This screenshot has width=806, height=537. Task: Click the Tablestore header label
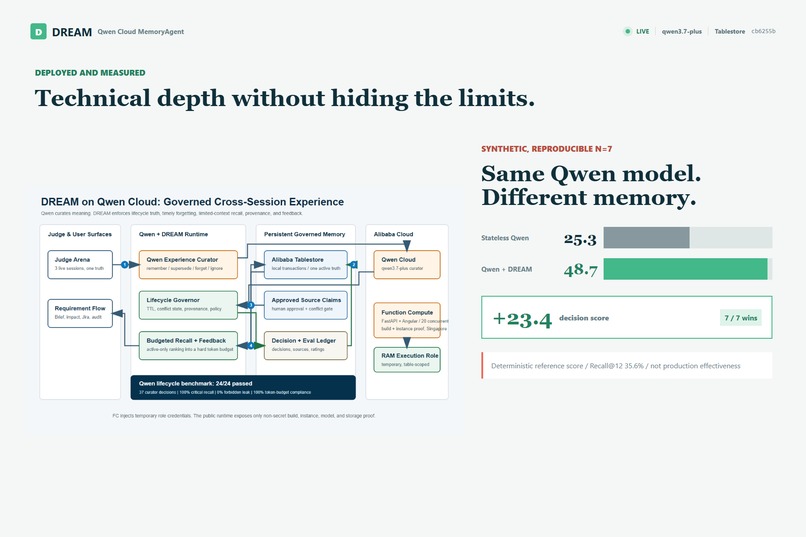pyautogui.click(x=729, y=31)
